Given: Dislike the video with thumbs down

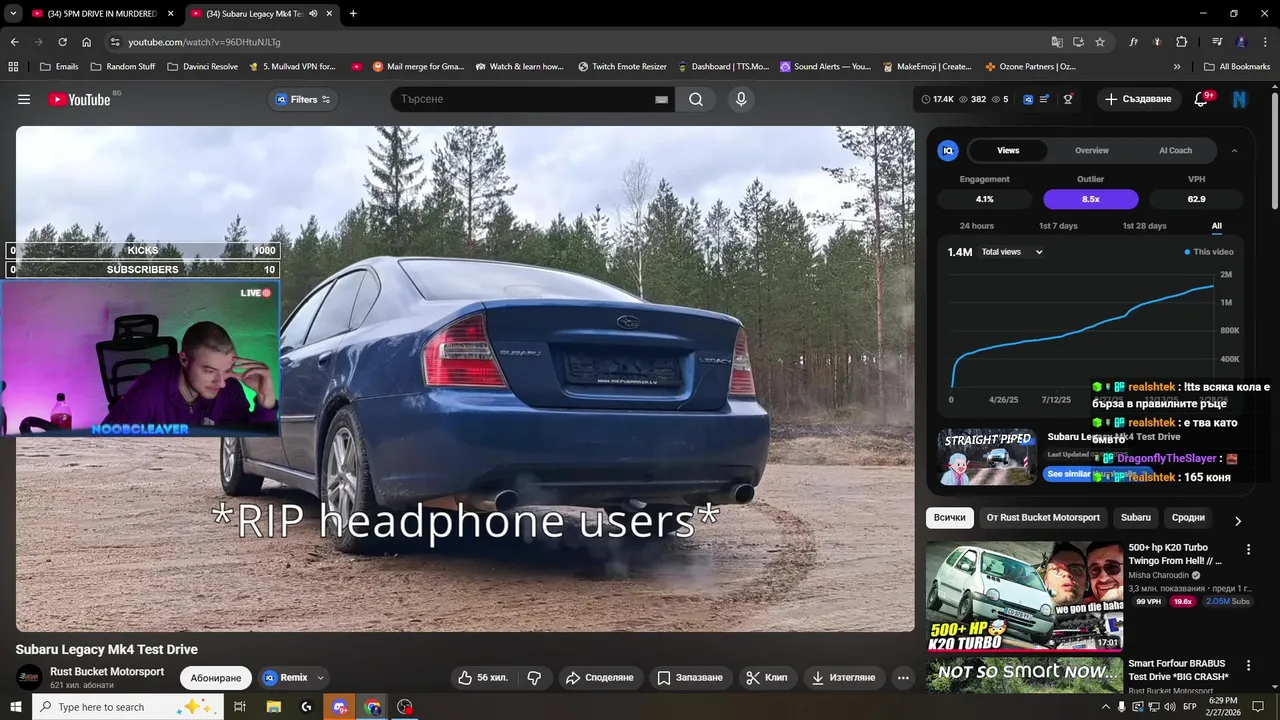Looking at the screenshot, I should tap(534, 678).
